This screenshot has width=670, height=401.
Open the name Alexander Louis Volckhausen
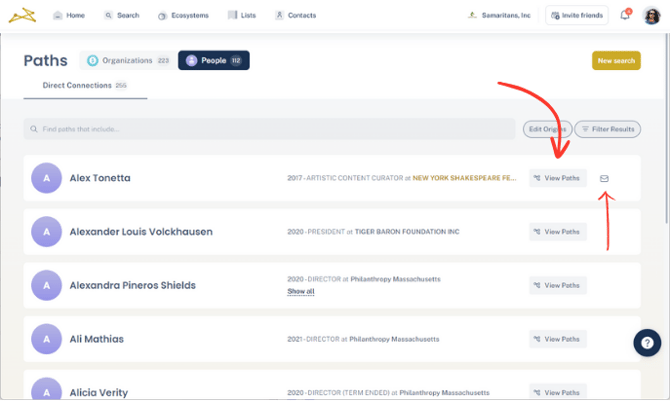coord(141,232)
